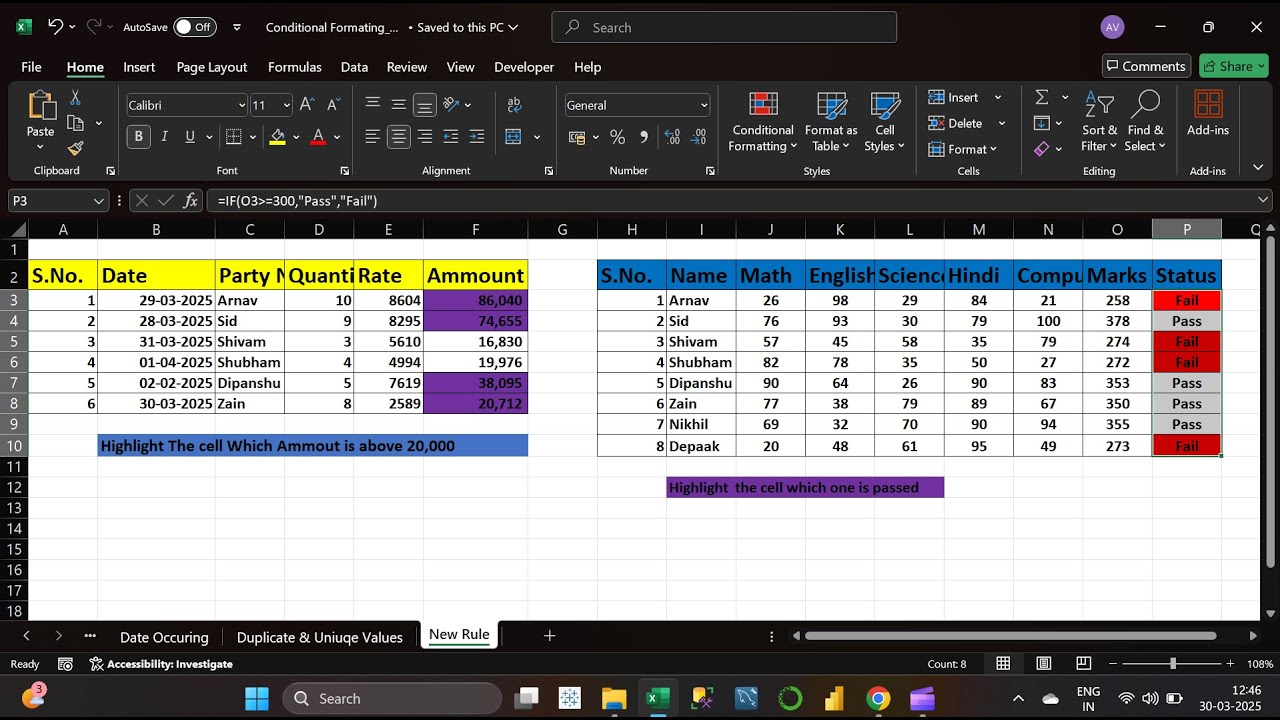Open the Formulas ribbon tab

[x=295, y=67]
